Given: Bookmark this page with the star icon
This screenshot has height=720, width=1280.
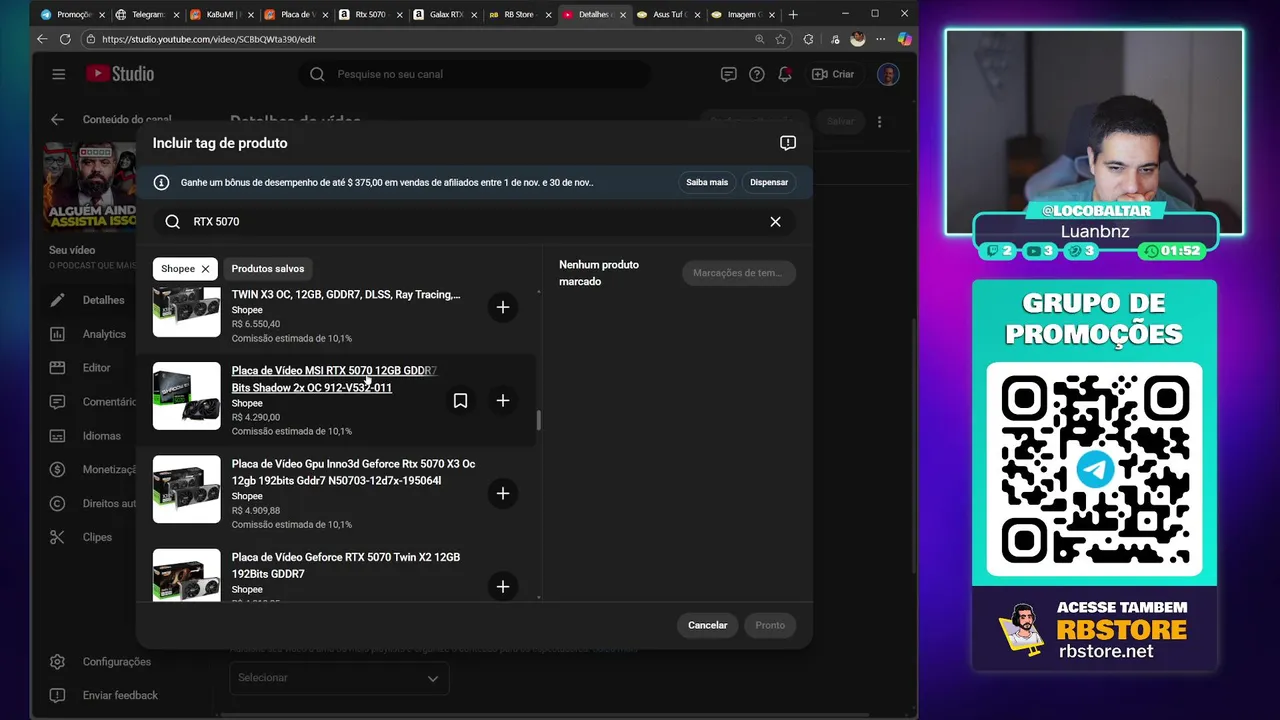Looking at the screenshot, I should point(781,39).
